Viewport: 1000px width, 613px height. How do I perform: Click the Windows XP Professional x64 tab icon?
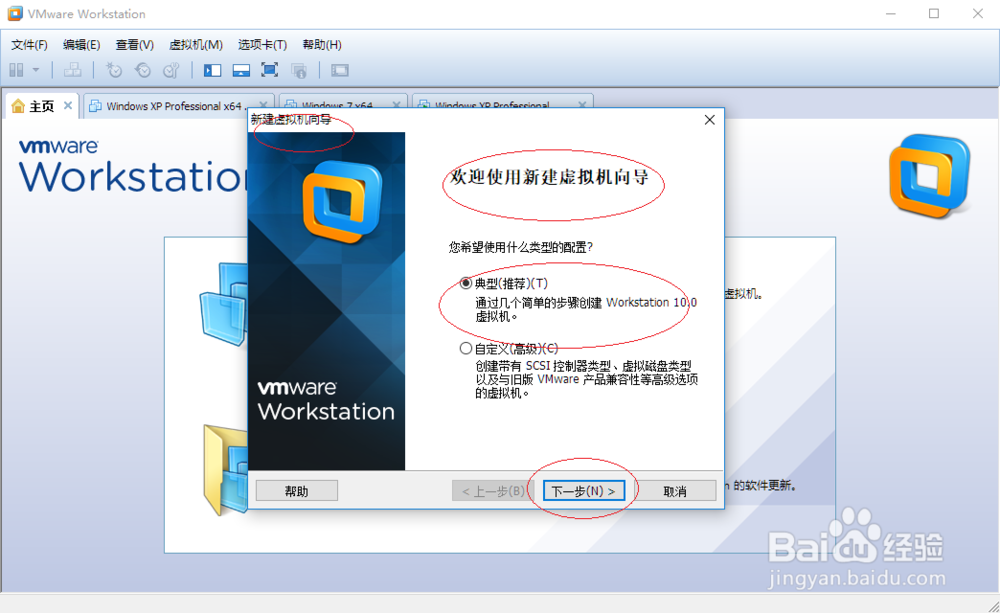pos(95,106)
